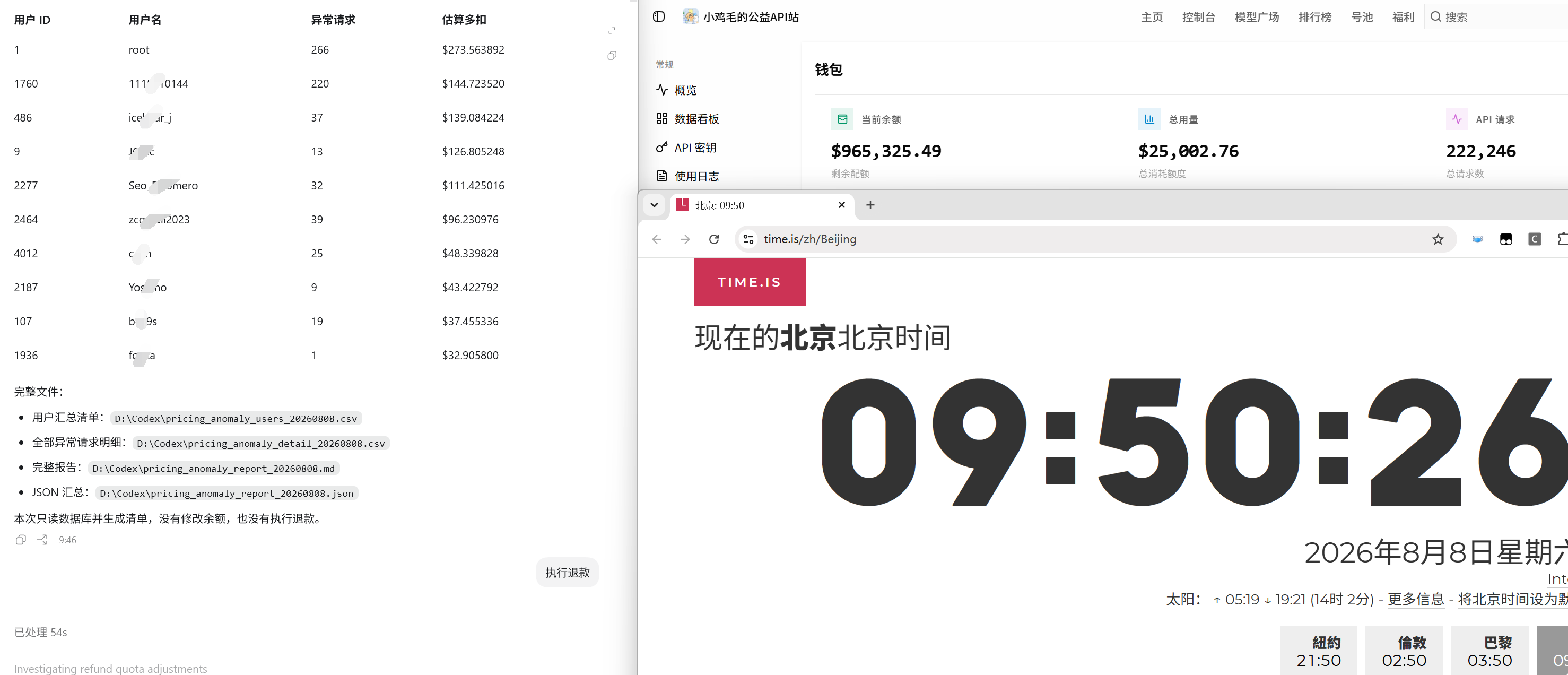Click the user ID 1760 cell
The height and width of the screenshot is (675, 1568).
pos(25,84)
